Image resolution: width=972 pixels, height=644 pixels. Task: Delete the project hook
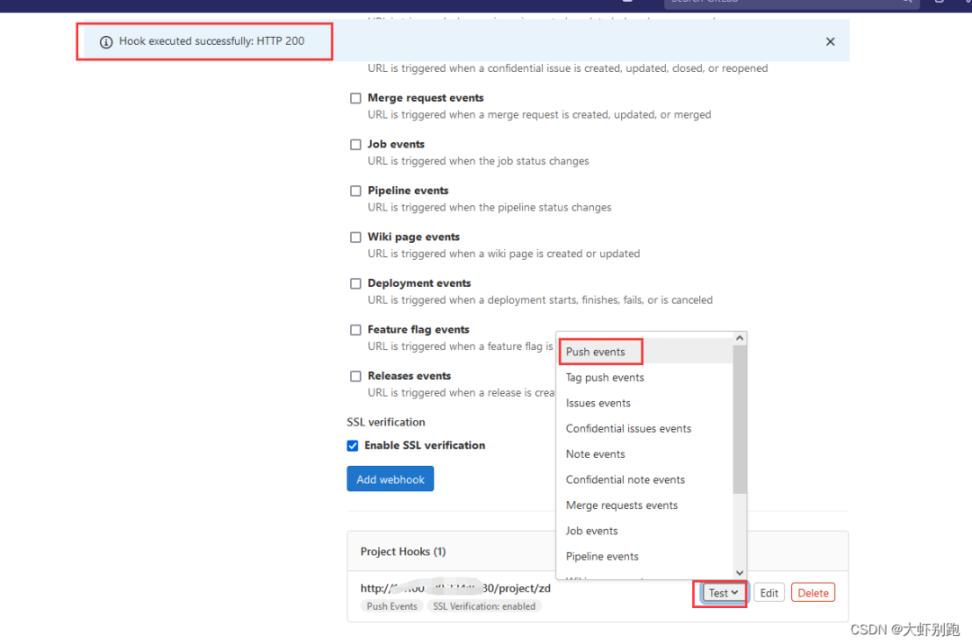pos(812,593)
